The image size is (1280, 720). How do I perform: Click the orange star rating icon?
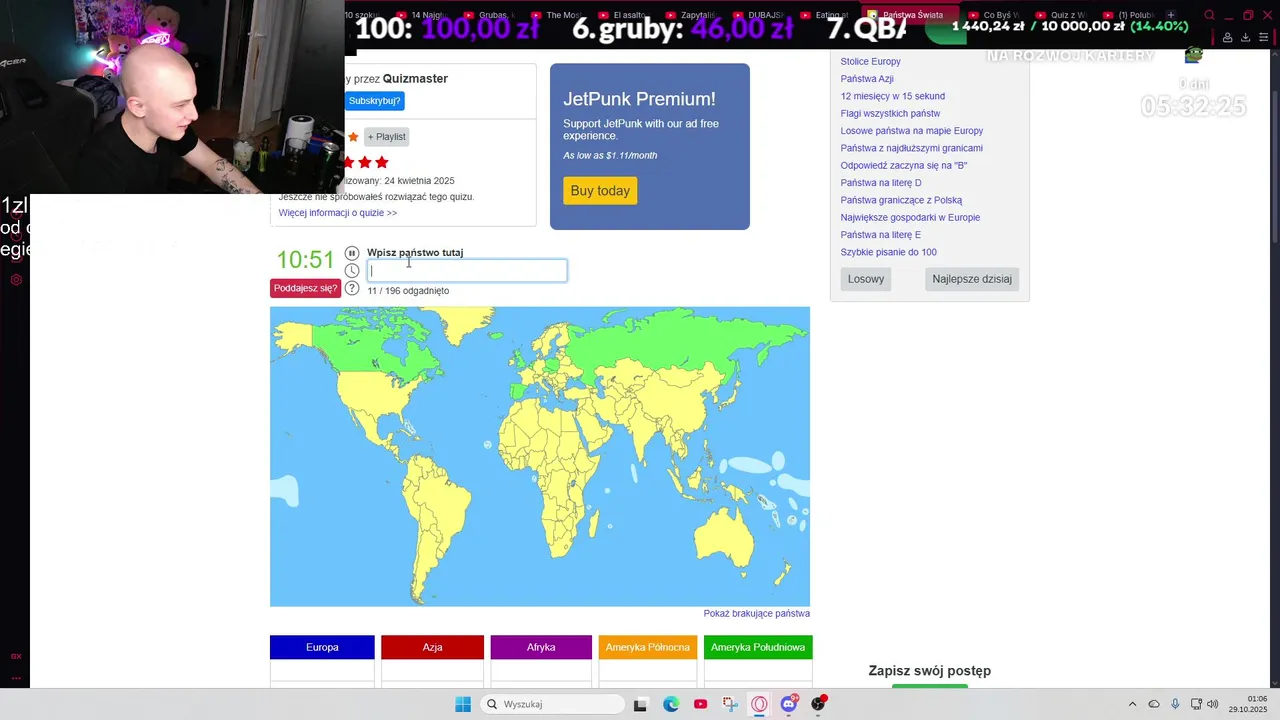point(353,137)
